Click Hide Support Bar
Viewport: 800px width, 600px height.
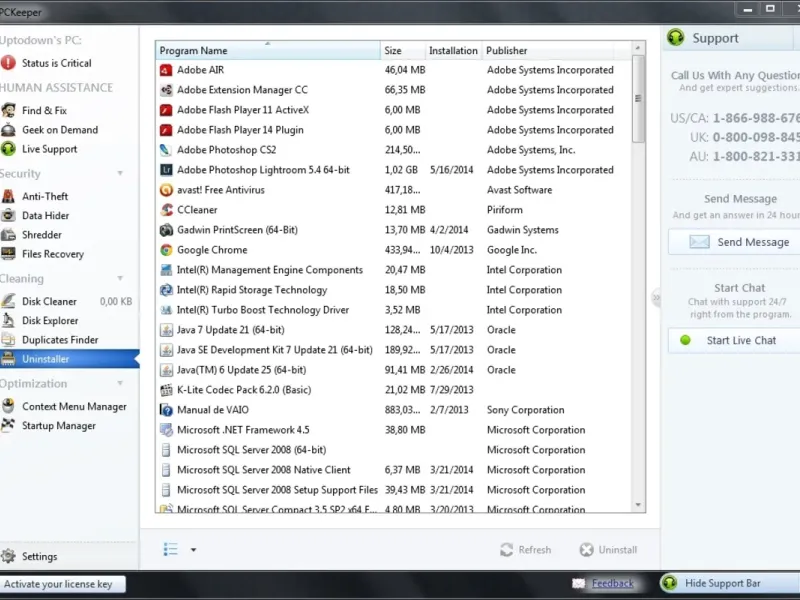[730, 583]
